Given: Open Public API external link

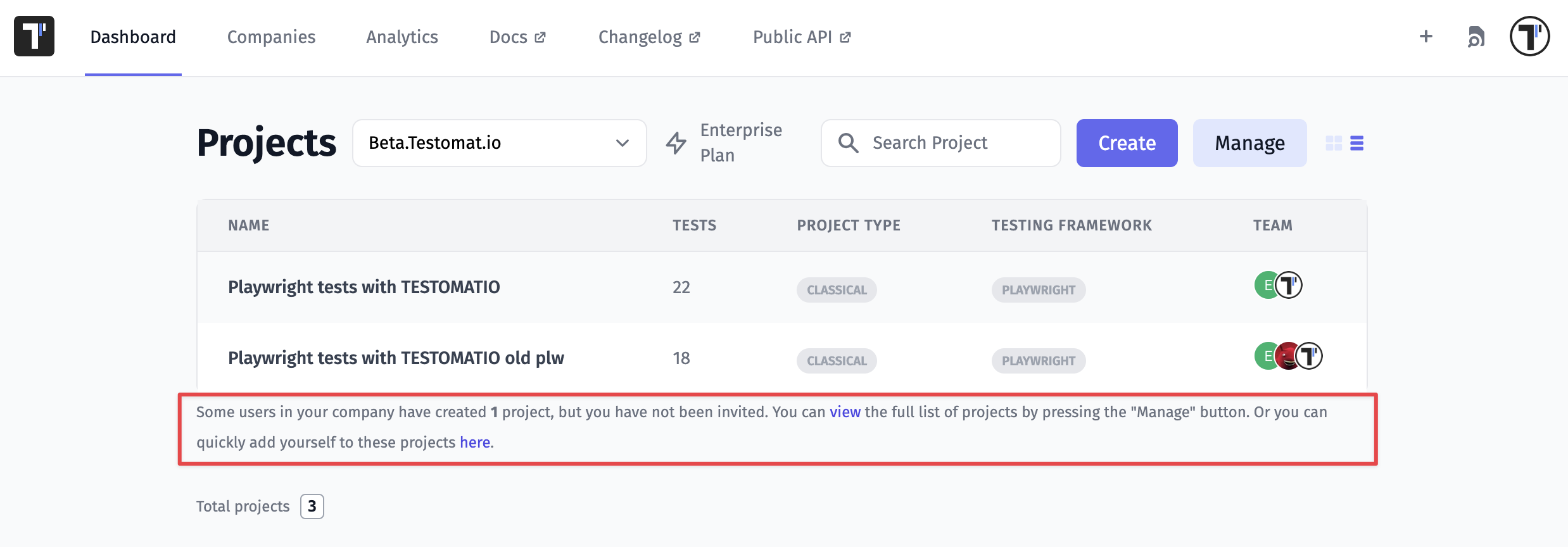Looking at the screenshot, I should (802, 37).
